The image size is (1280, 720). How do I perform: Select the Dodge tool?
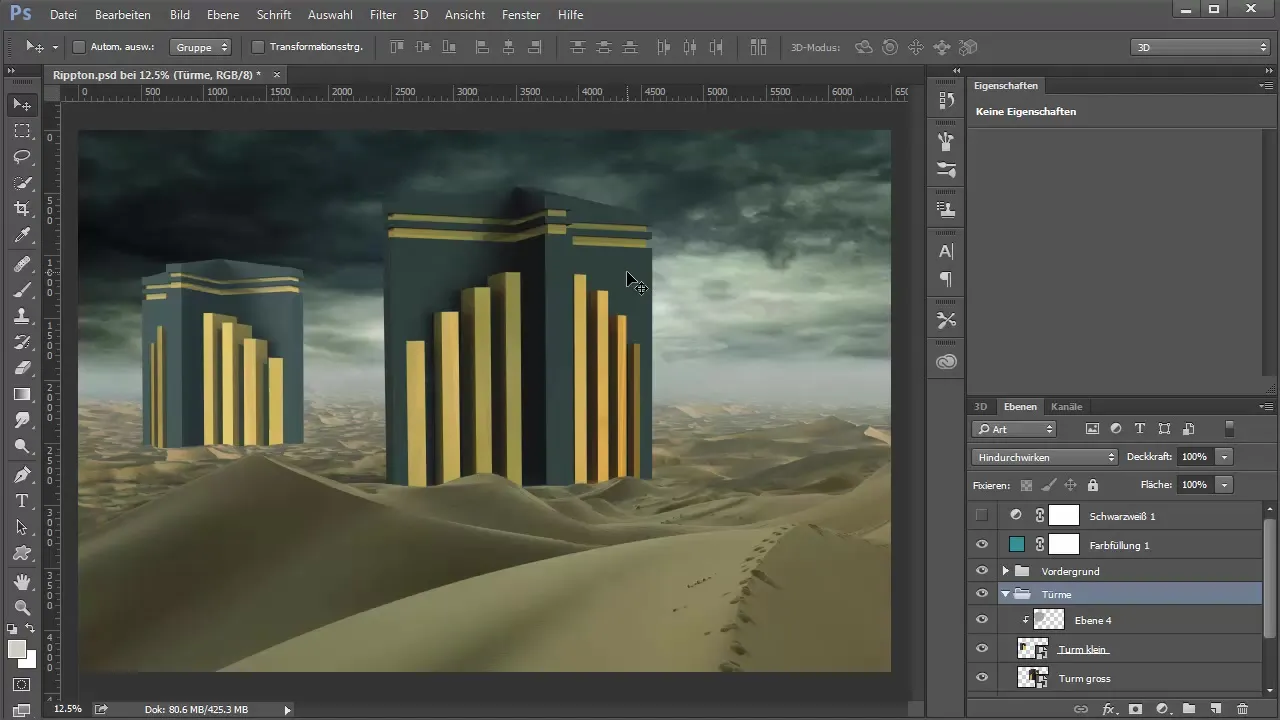tap(21, 446)
